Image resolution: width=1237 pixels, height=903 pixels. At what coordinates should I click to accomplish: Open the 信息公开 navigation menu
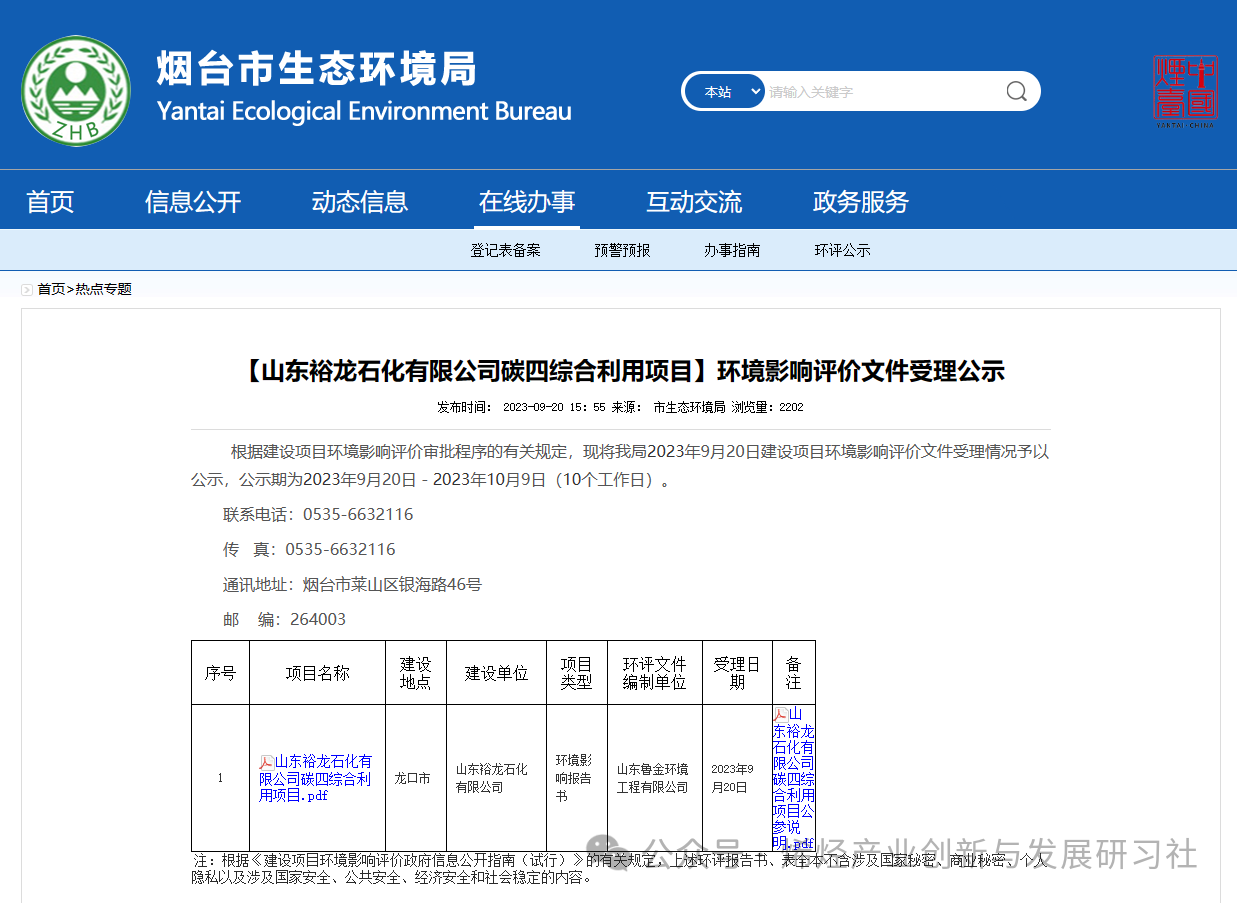click(193, 202)
